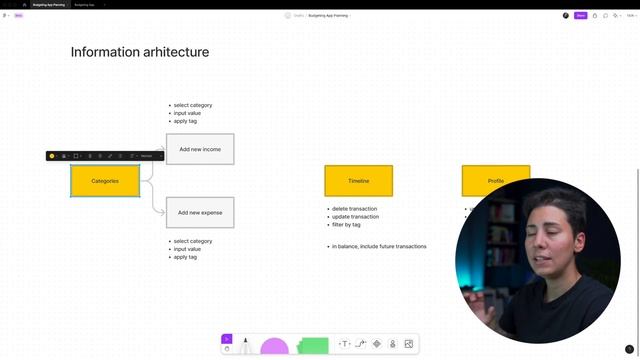The width and height of the screenshot is (640, 360).
Task: Open a new tab with plus button
Action: point(104,5)
